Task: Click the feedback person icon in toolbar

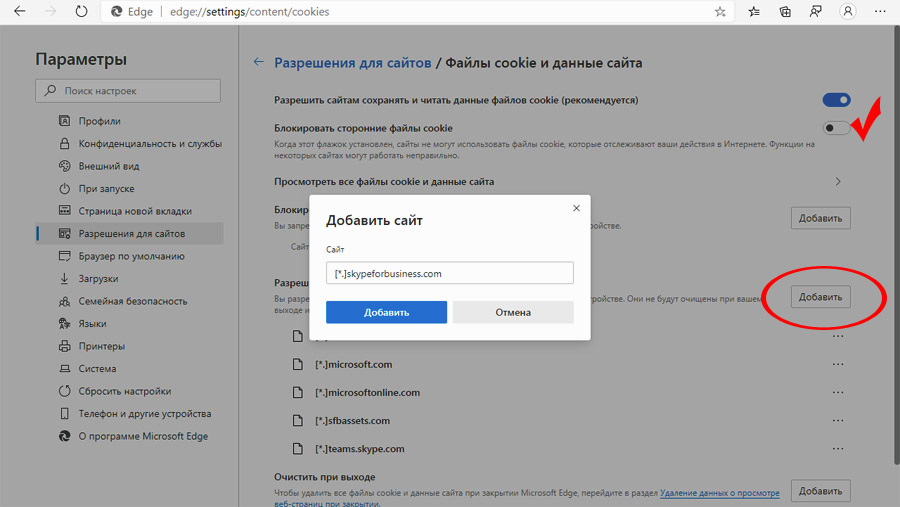Action: pyautogui.click(x=816, y=11)
